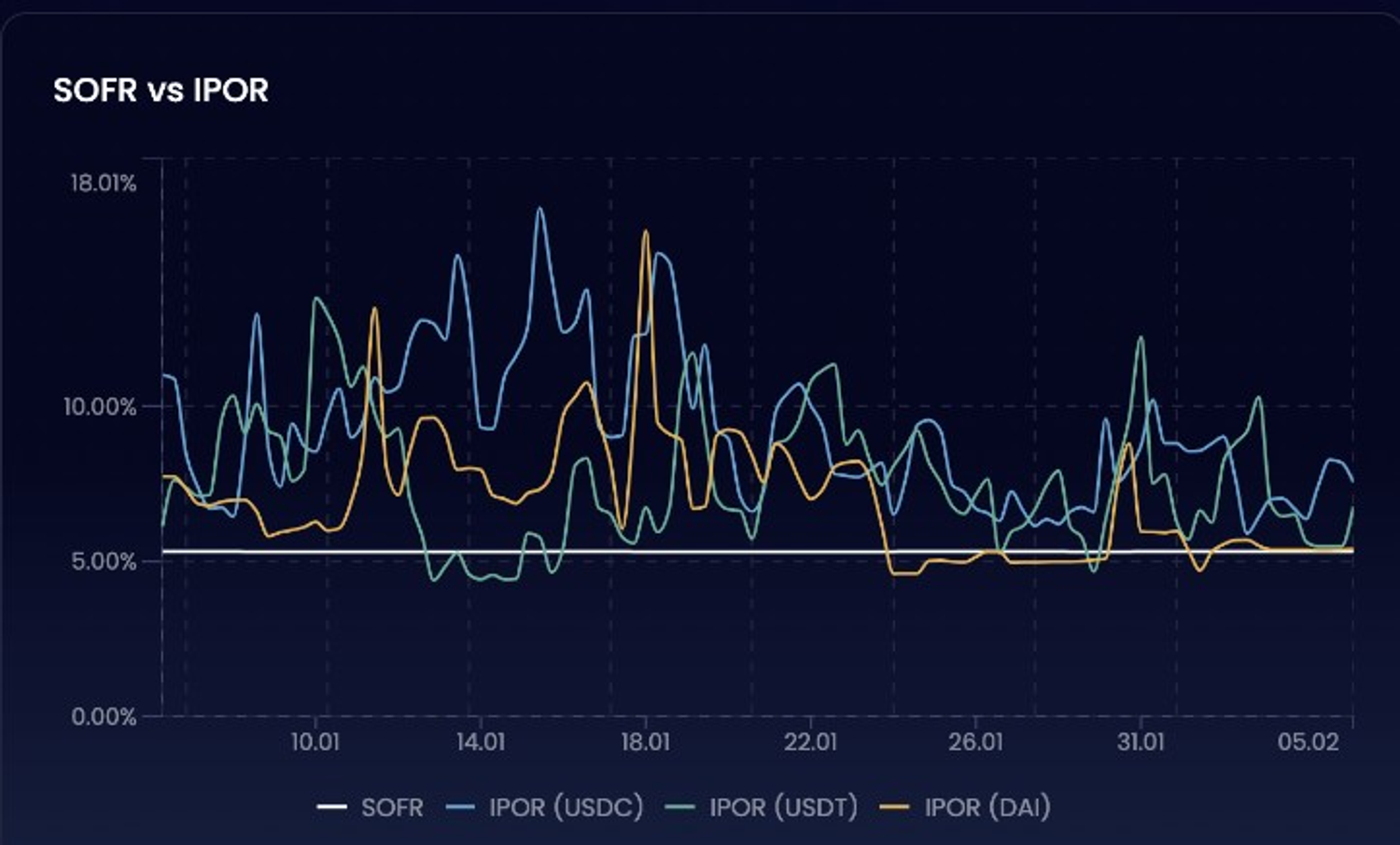Click the IPOR (DAI) legend label

(x=987, y=808)
